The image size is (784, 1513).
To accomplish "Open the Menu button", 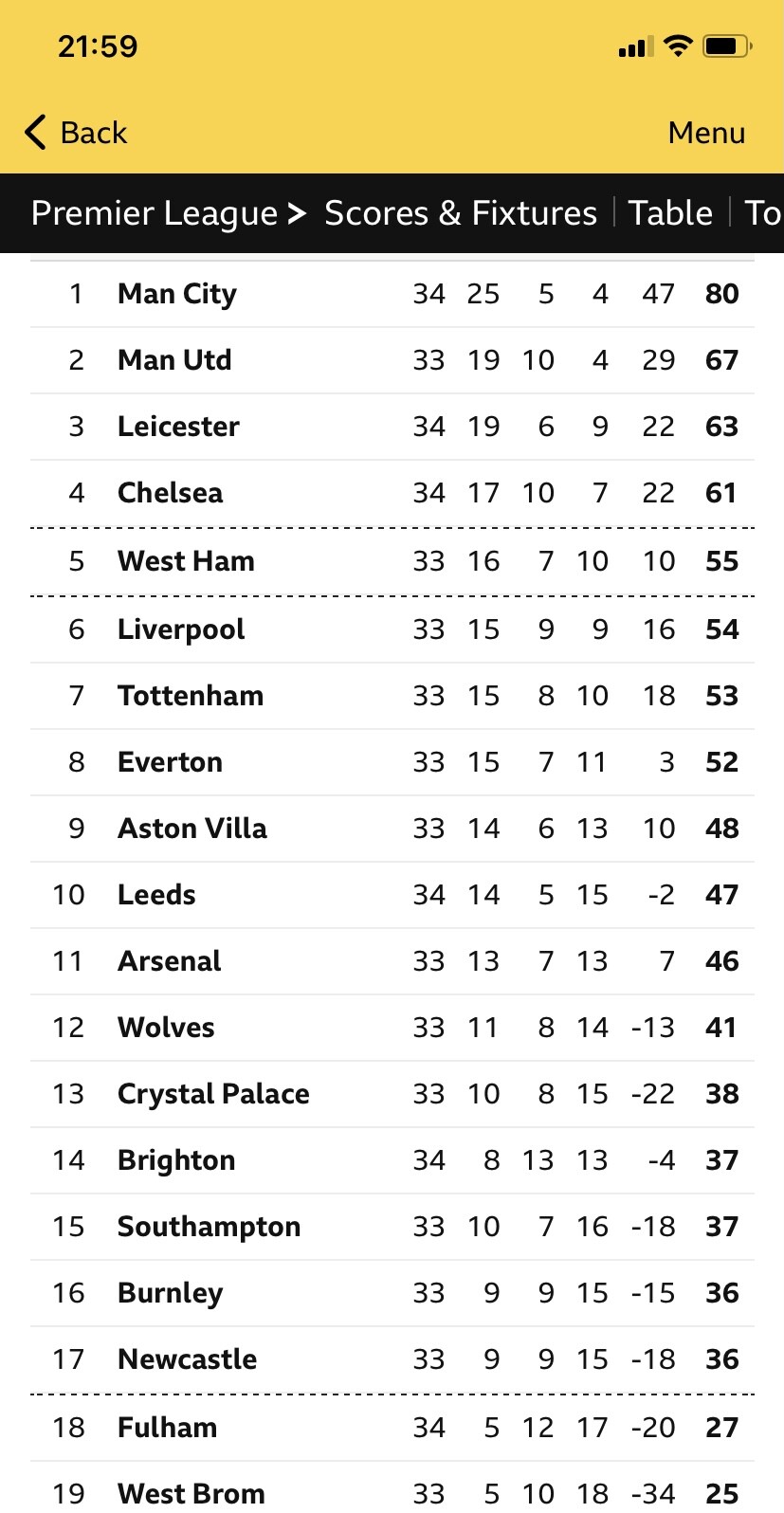I will (706, 133).
